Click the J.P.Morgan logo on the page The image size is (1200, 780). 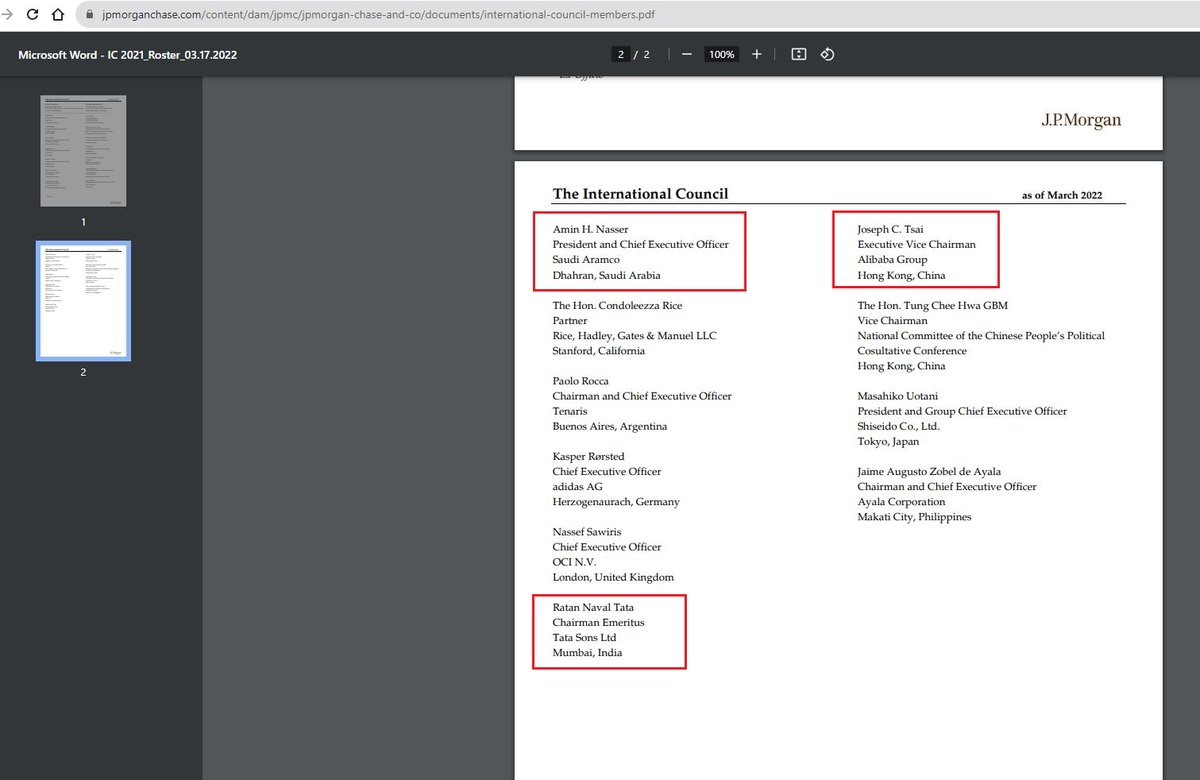1081,120
